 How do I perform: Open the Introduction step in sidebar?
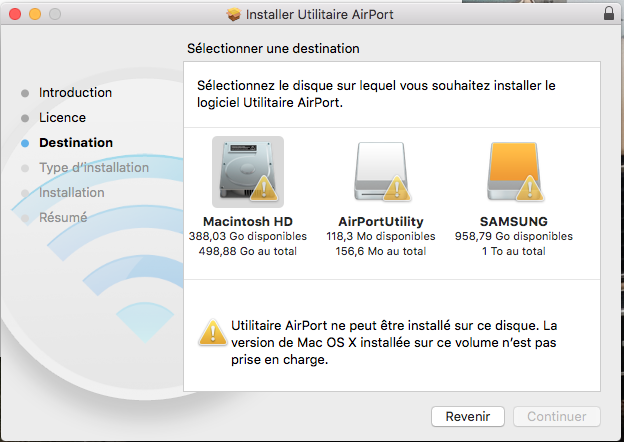coord(75,93)
